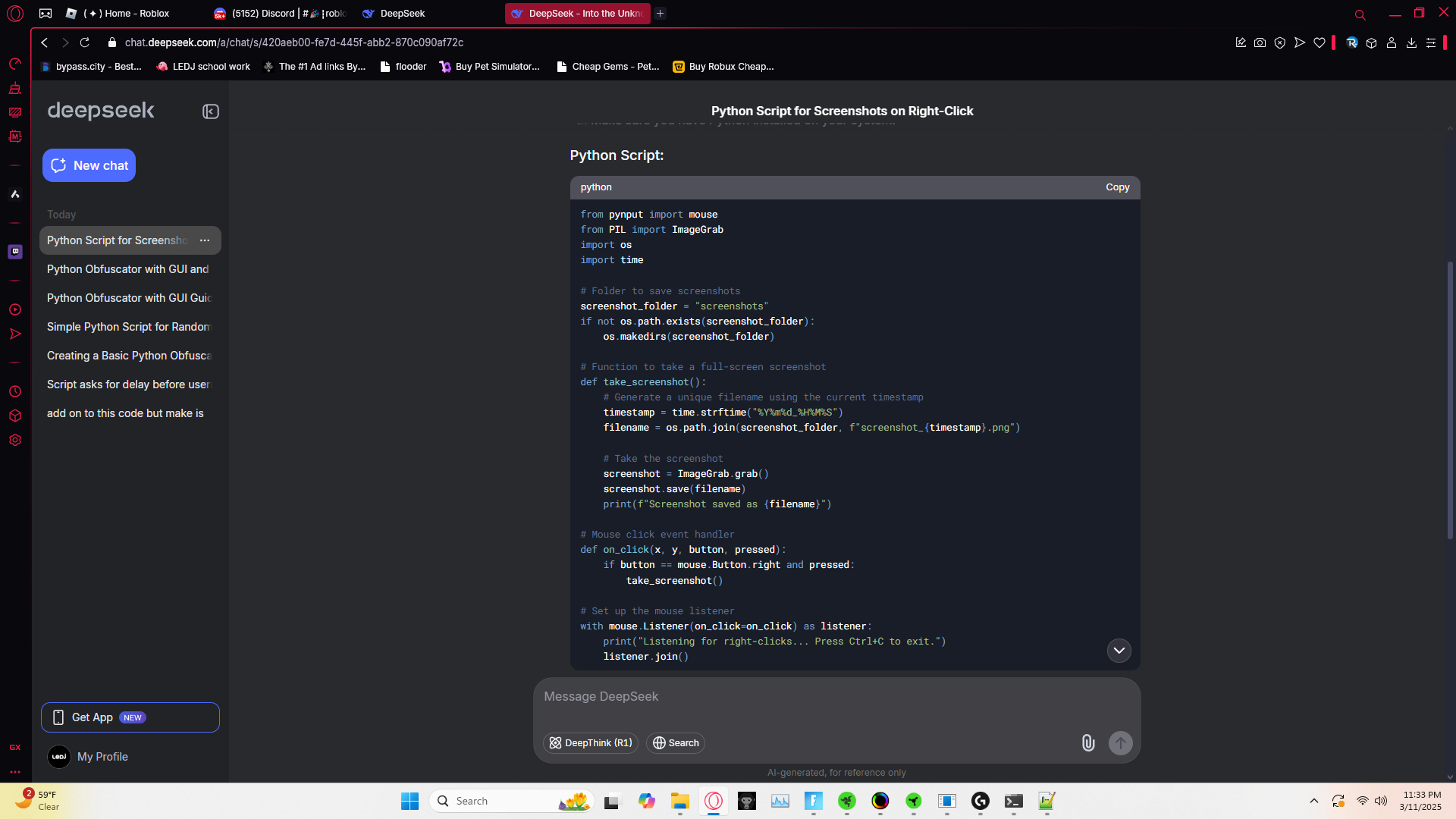Copy the python code block
This screenshot has width=1456, height=819.
(1117, 187)
